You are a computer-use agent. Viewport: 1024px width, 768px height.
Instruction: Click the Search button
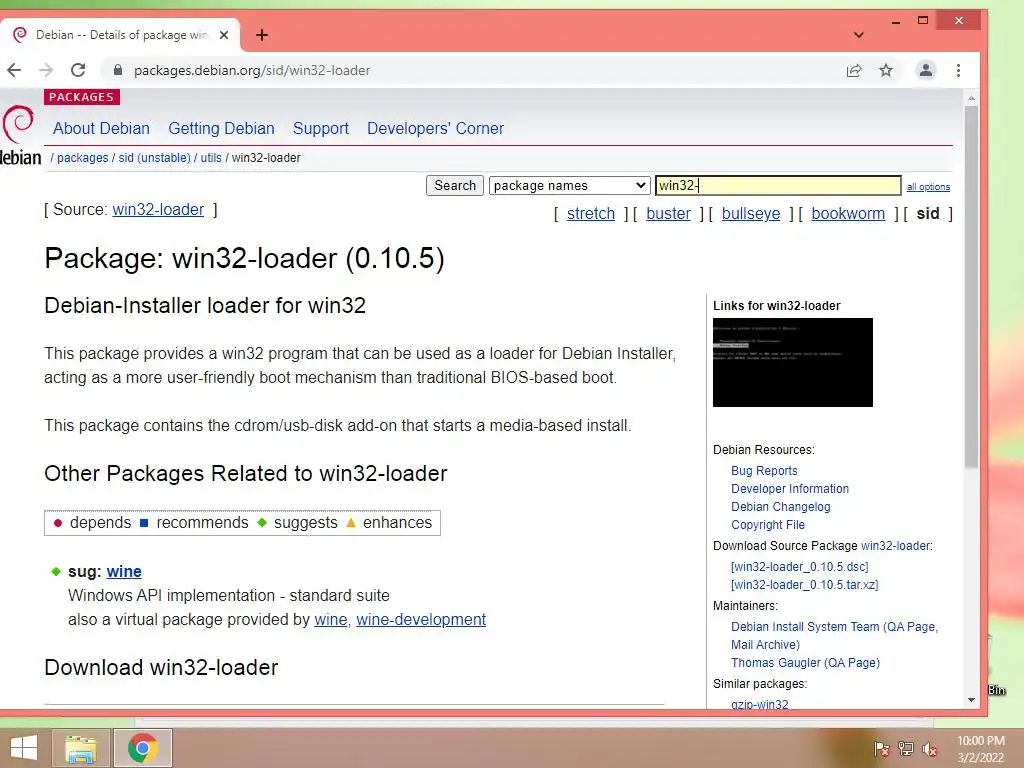pyautogui.click(x=455, y=185)
